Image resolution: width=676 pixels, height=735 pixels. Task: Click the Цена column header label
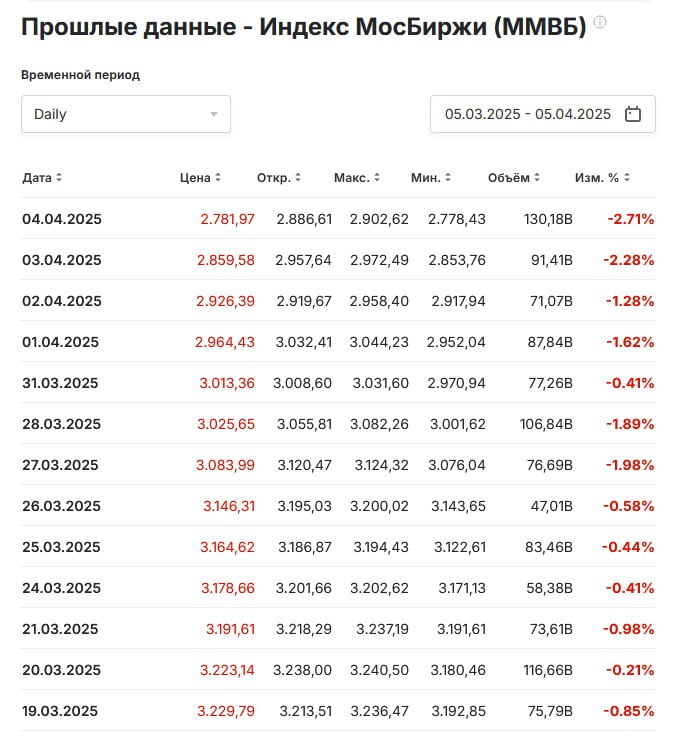point(195,178)
